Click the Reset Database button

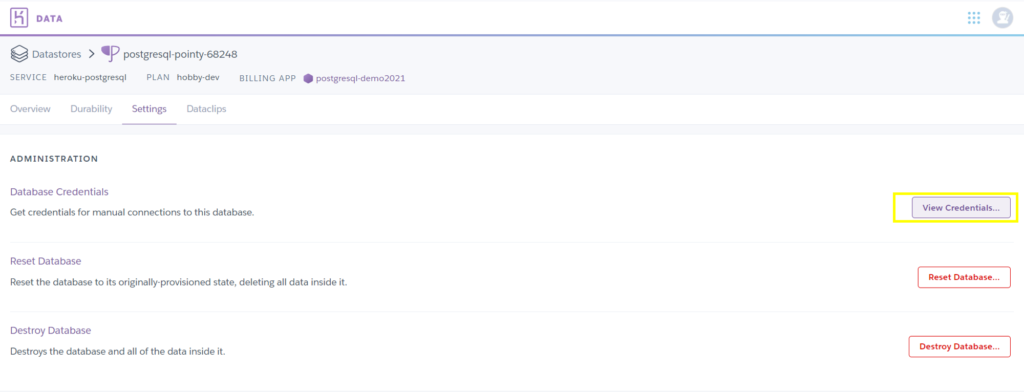[964, 277]
